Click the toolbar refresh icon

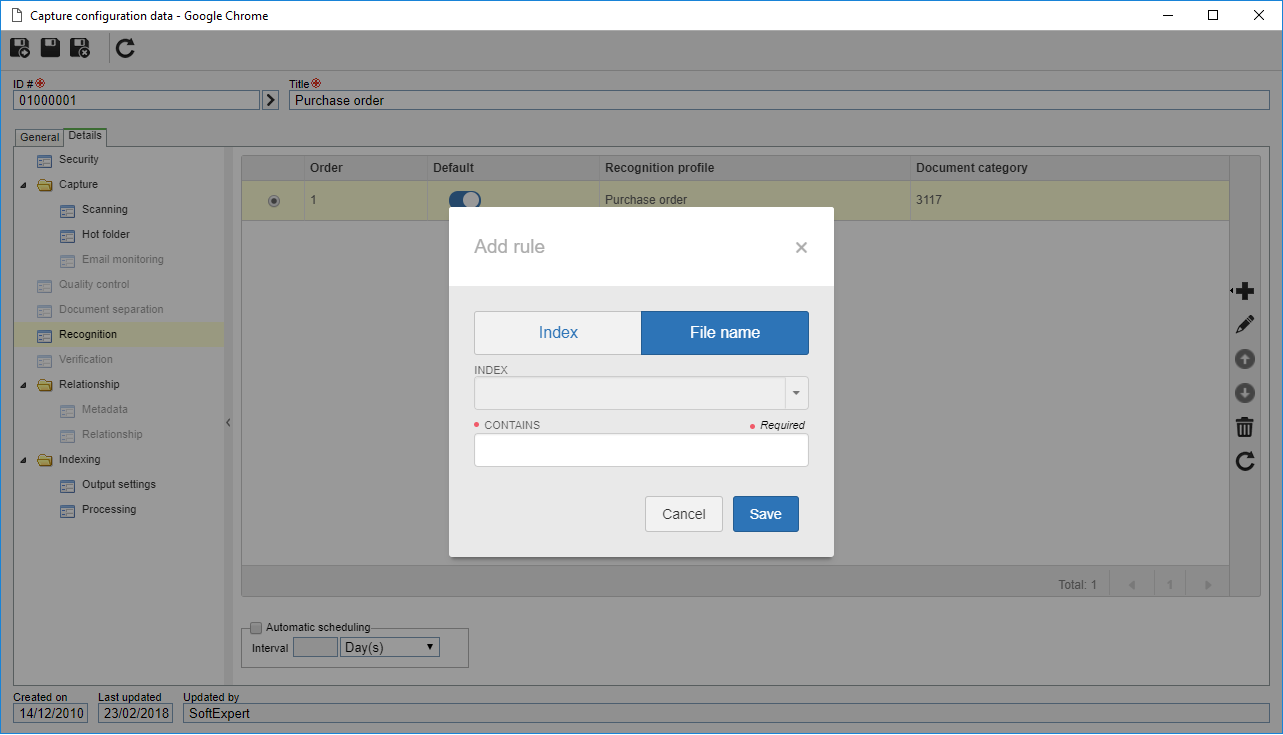(x=125, y=48)
